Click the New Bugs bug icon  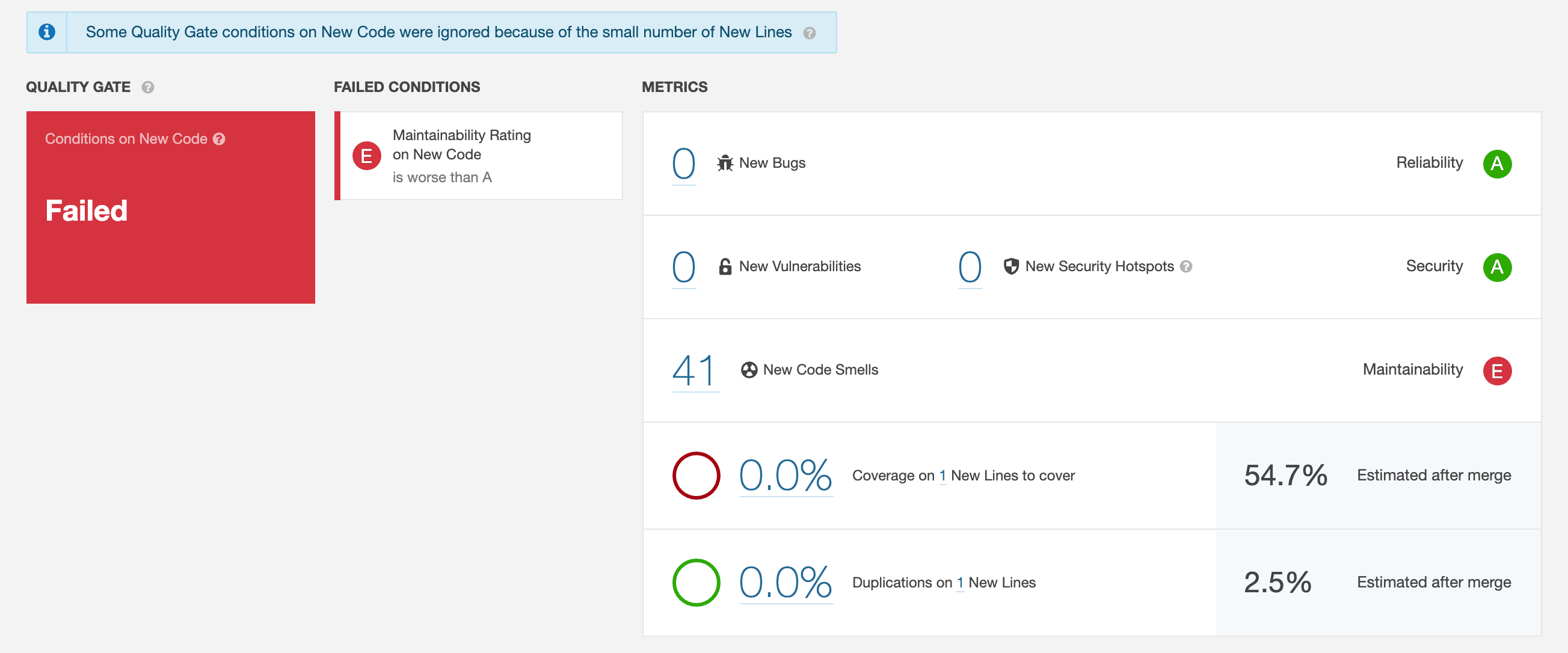coord(724,163)
